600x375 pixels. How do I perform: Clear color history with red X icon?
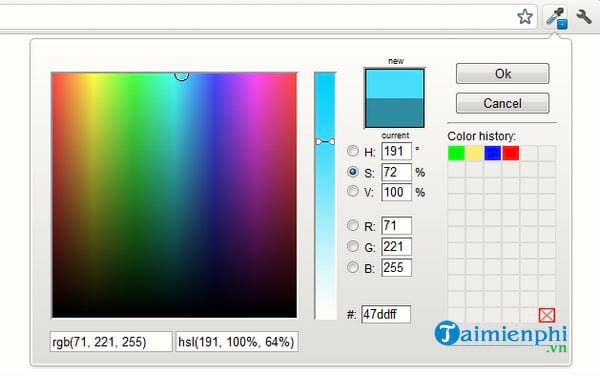coord(547,315)
